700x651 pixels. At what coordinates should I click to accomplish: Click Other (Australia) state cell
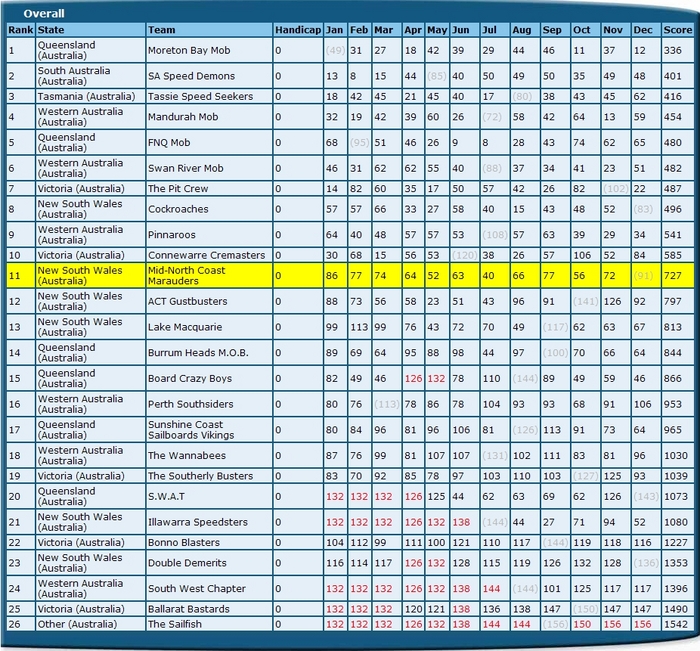[x=77, y=625]
